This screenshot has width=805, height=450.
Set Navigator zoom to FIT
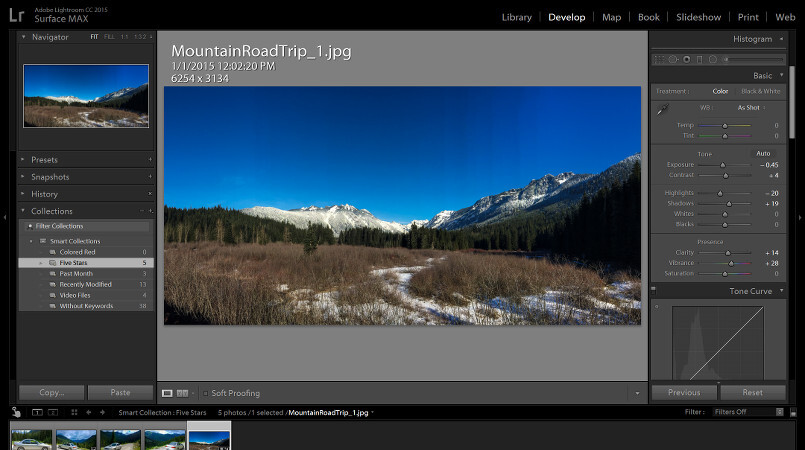tap(94, 37)
